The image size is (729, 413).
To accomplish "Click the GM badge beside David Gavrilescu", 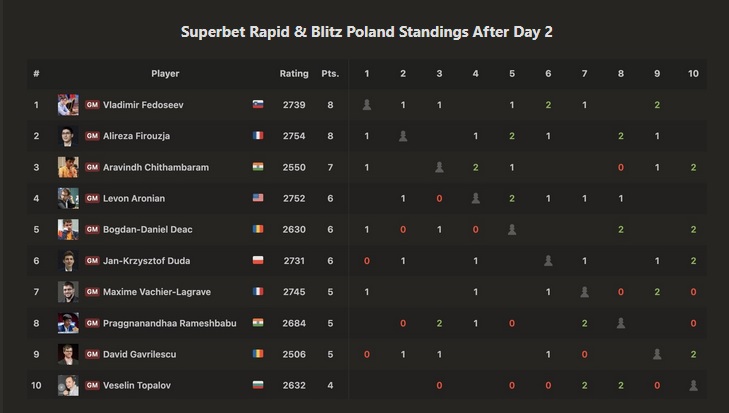I will click(x=92, y=354).
